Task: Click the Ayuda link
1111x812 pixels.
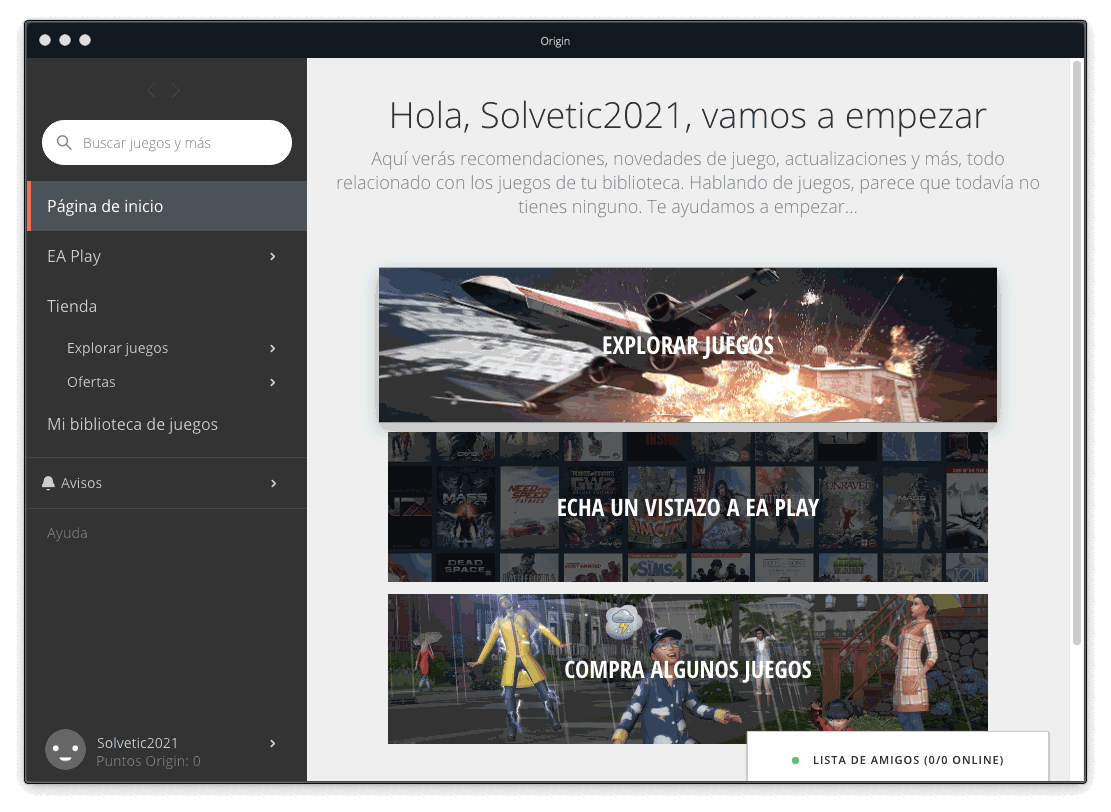Action: [x=67, y=533]
